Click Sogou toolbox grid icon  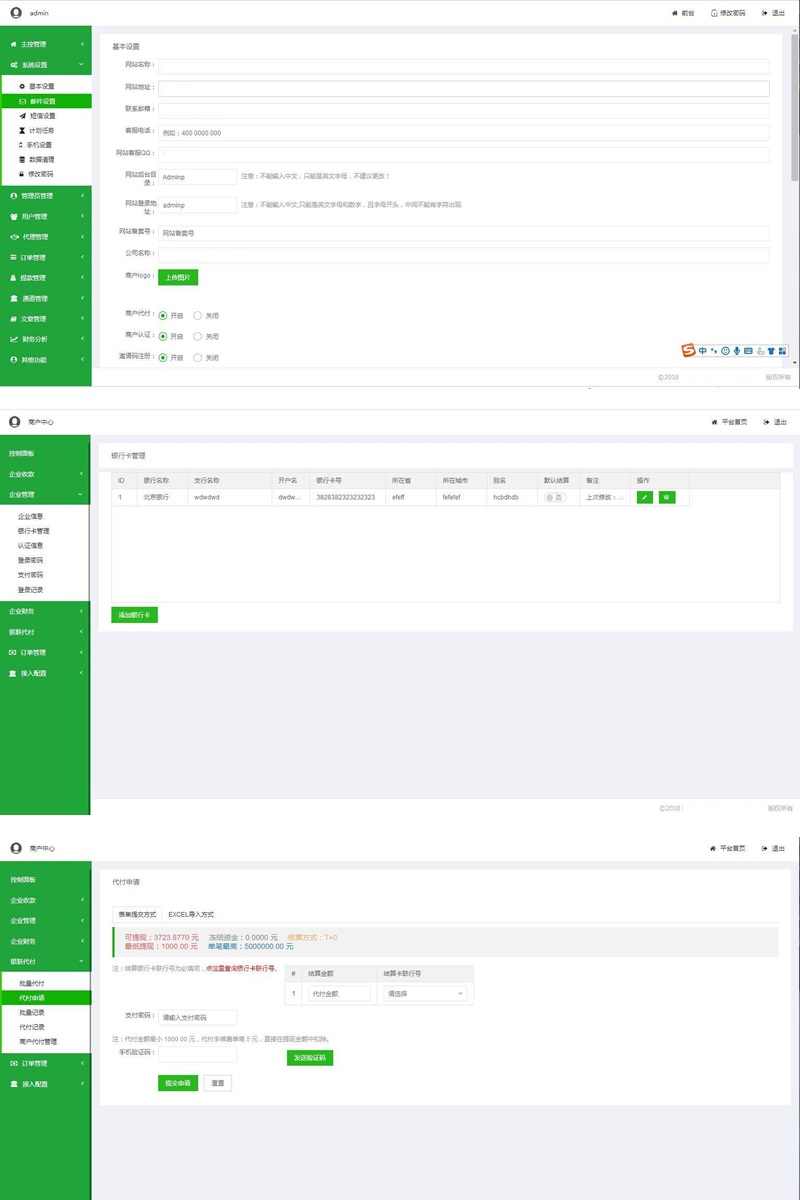(x=782, y=351)
